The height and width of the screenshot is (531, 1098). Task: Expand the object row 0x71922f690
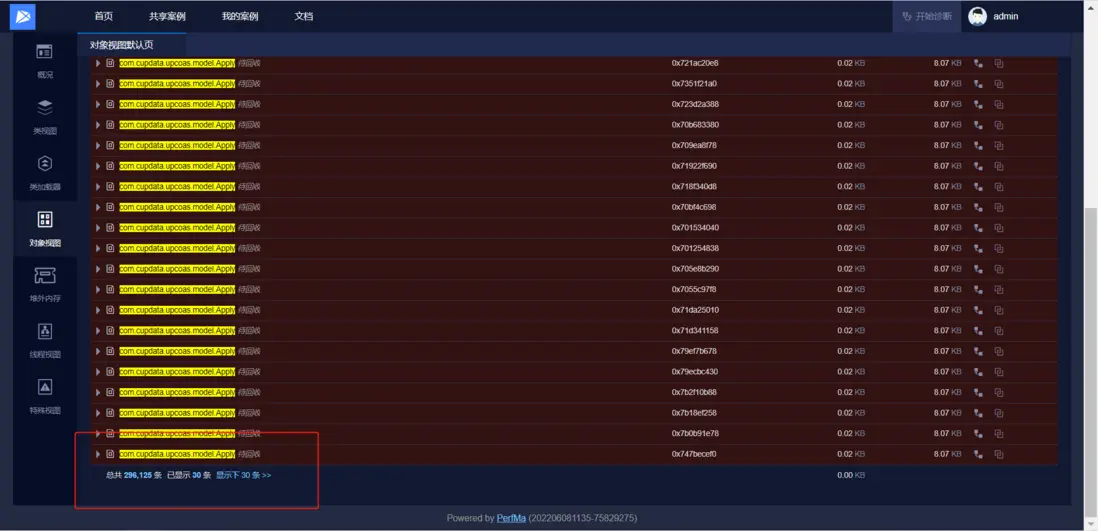tap(98, 167)
